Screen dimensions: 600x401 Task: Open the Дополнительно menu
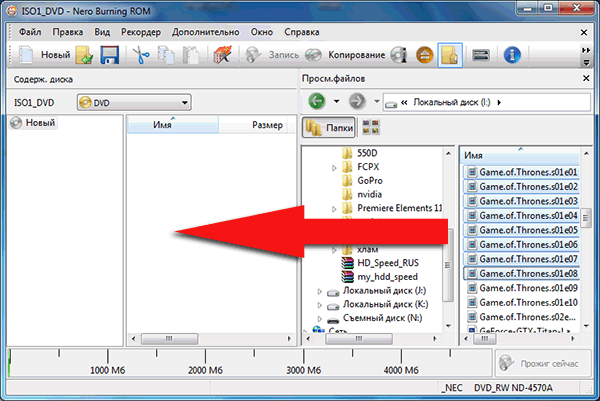[x=205, y=32]
